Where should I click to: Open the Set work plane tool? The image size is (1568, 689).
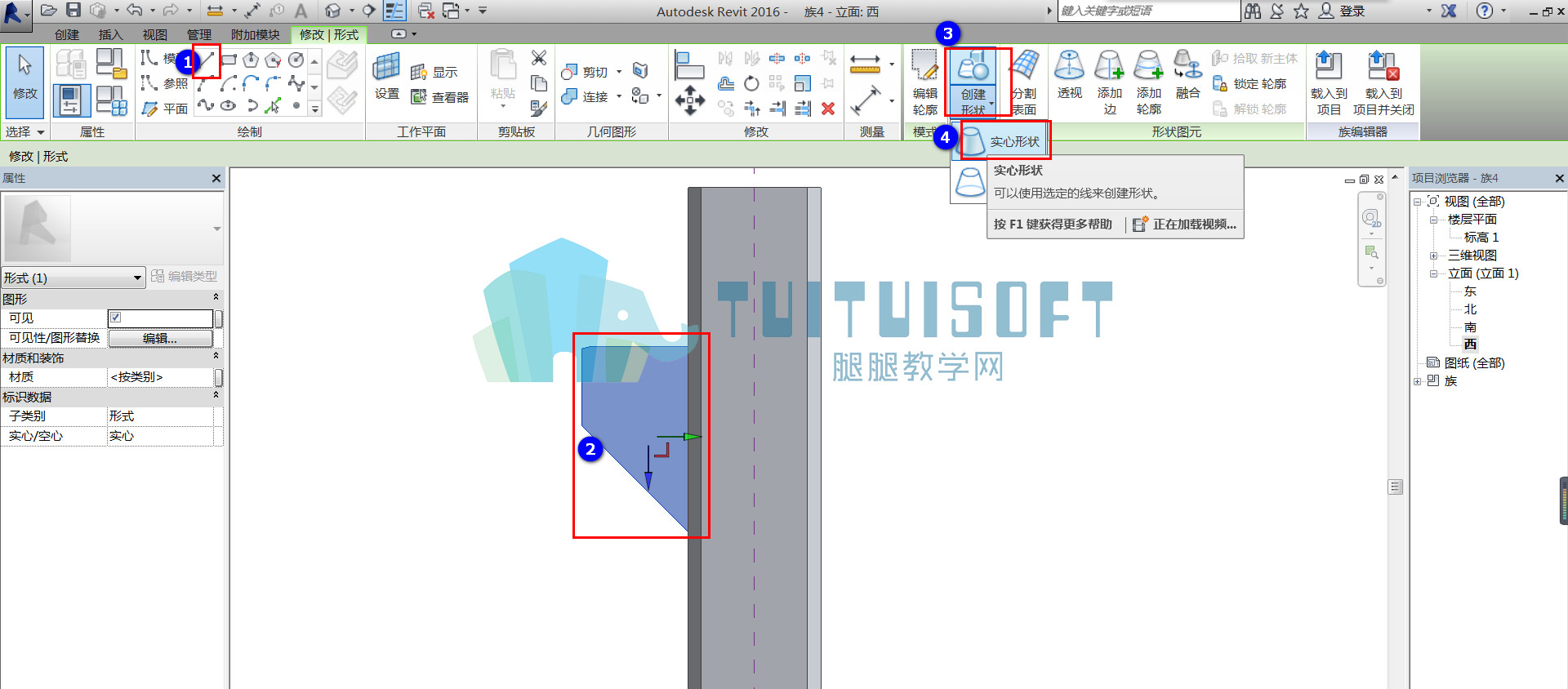[386, 78]
